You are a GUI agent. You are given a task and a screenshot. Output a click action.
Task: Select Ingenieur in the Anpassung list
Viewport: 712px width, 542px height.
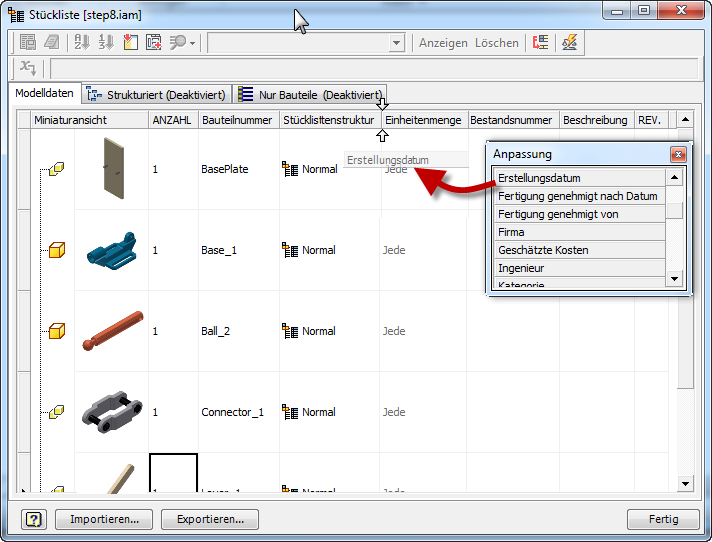point(580,268)
